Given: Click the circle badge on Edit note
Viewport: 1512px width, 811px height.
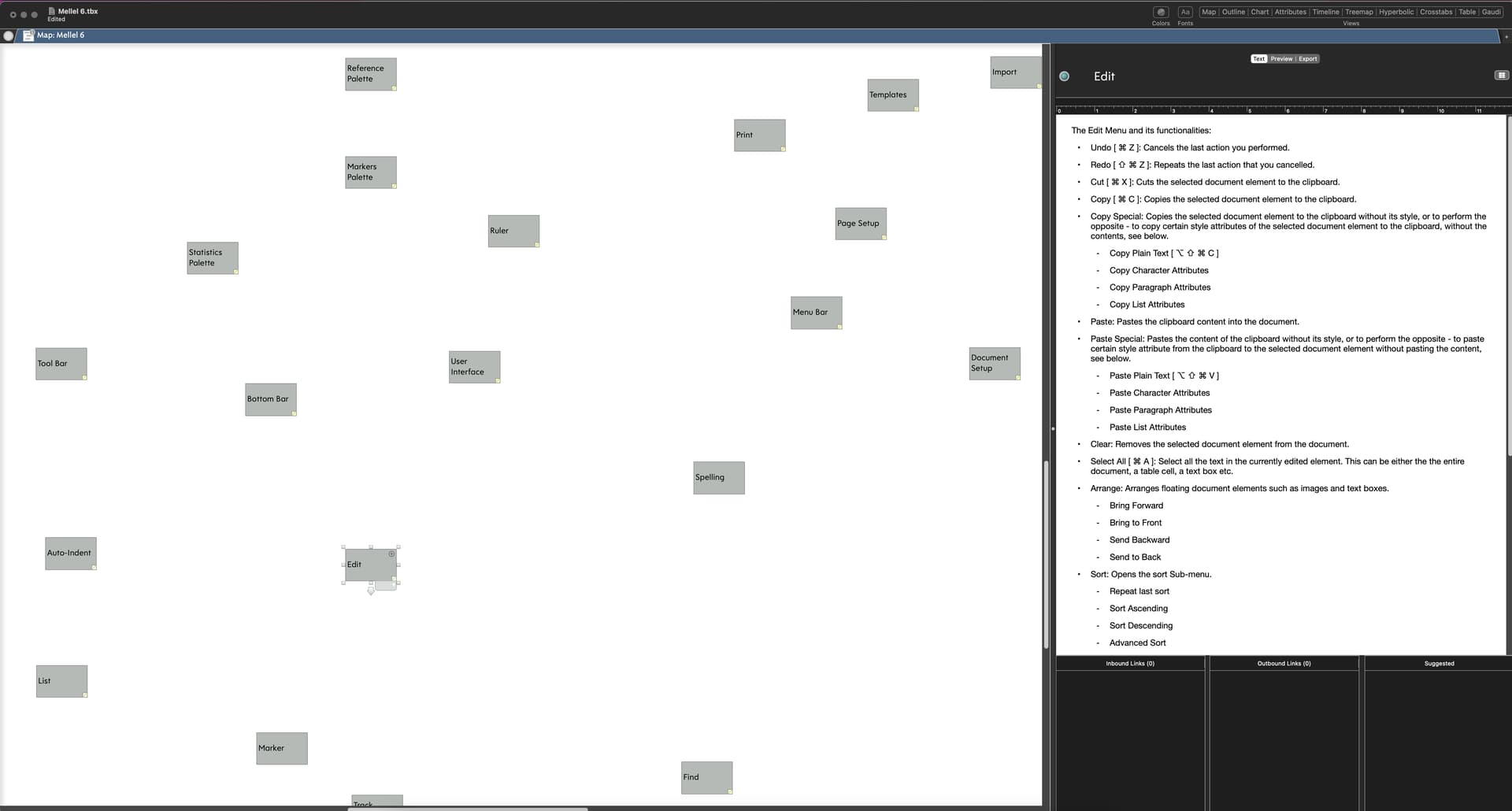Looking at the screenshot, I should [391, 554].
